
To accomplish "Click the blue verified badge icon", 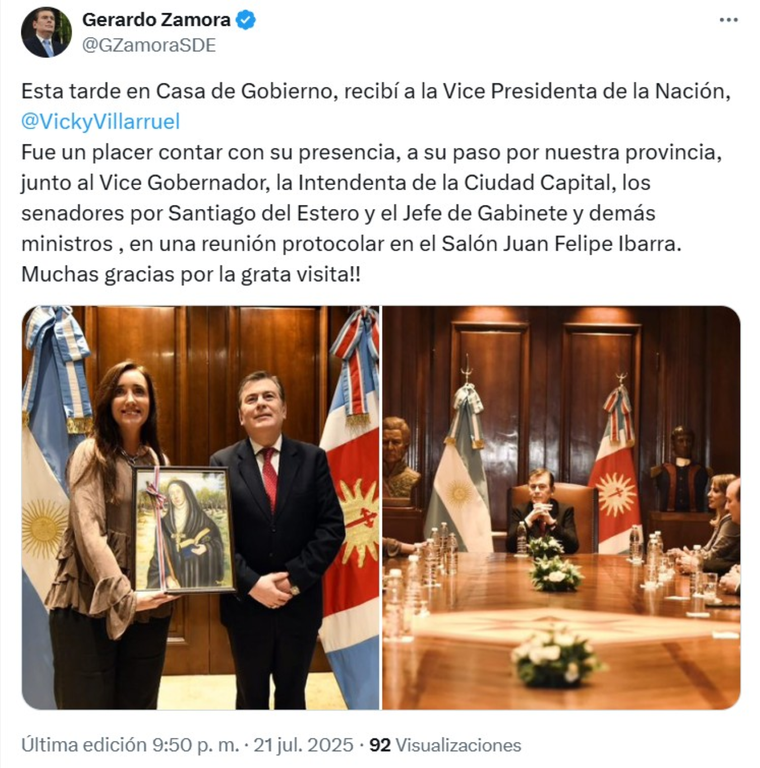I will (x=245, y=20).
